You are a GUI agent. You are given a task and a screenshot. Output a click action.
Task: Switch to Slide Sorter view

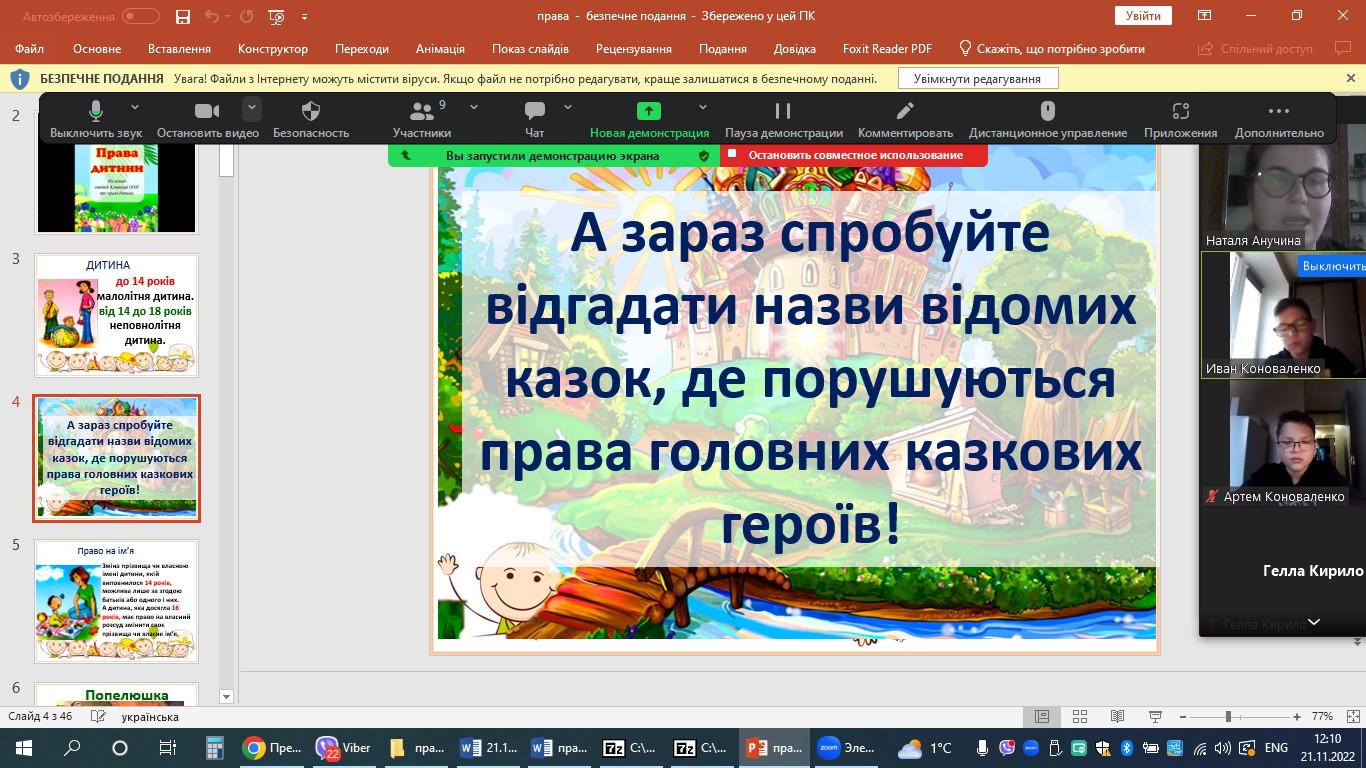pos(1079,717)
